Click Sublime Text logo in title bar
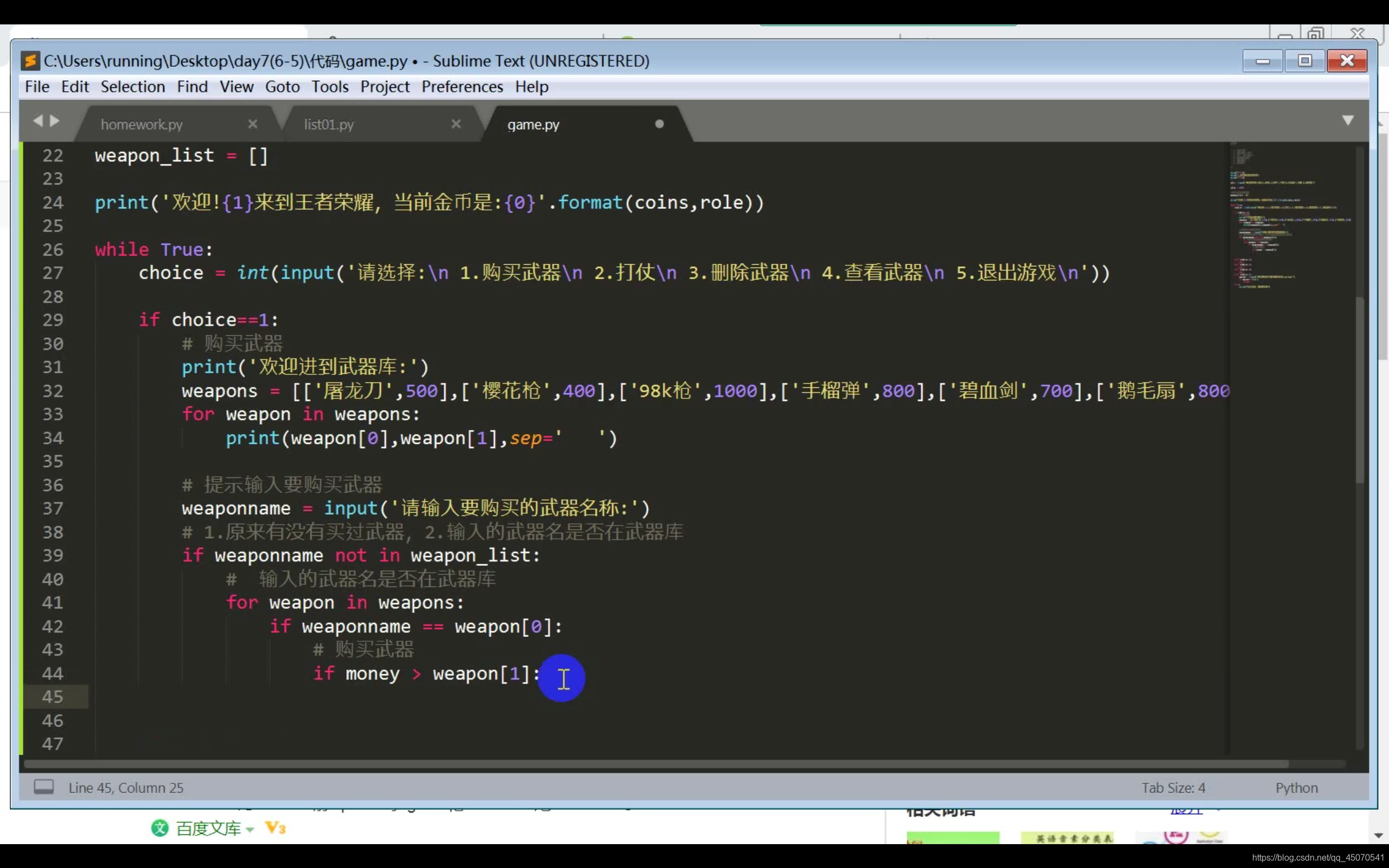The height and width of the screenshot is (868, 1389). click(30, 61)
